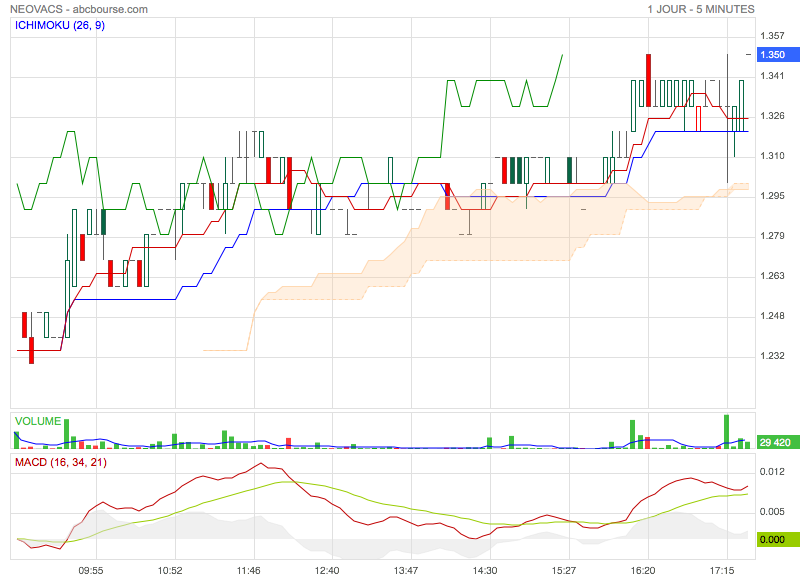
Task: Click the 15:27 time axis label
Action: tap(564, 570)
